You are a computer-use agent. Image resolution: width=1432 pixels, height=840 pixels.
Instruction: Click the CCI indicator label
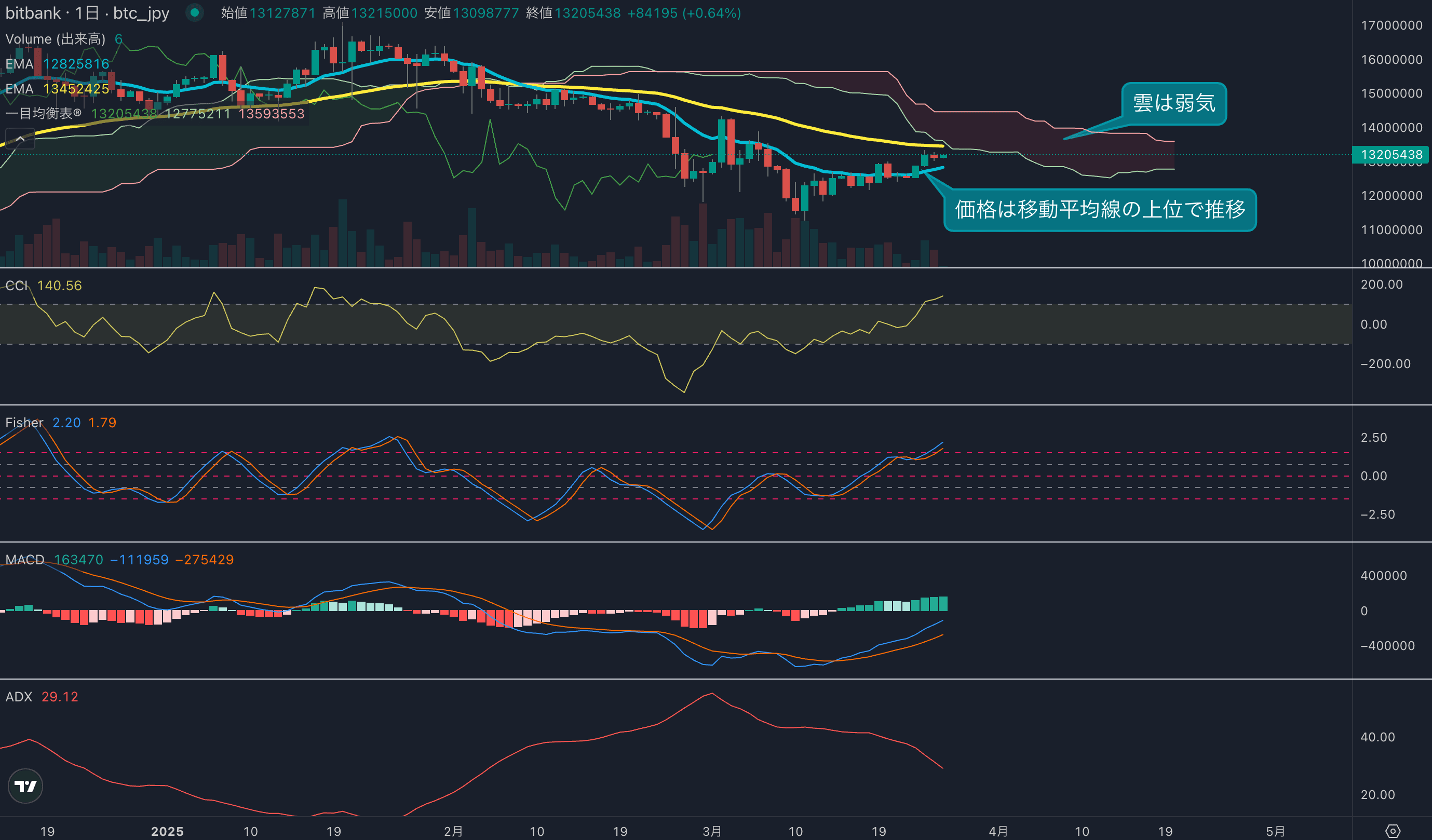pos(17,286)
